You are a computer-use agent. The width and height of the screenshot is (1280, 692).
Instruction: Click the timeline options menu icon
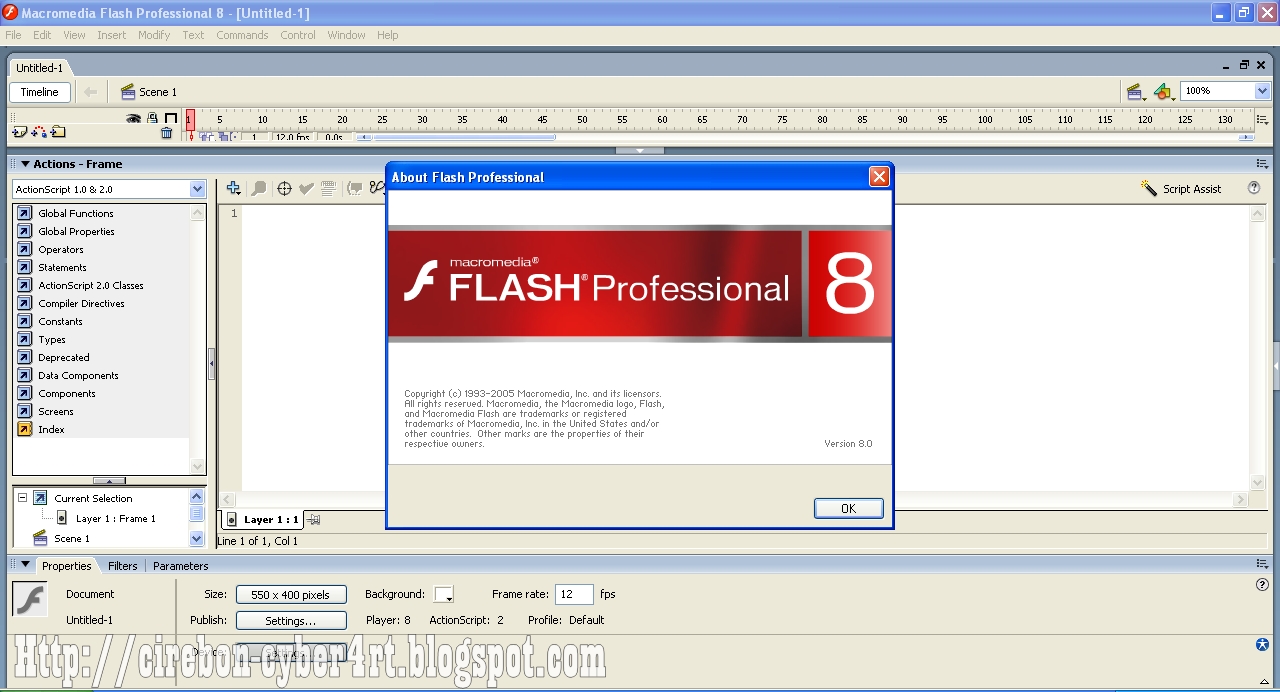pyautogui.click(x=1261, y=120)
